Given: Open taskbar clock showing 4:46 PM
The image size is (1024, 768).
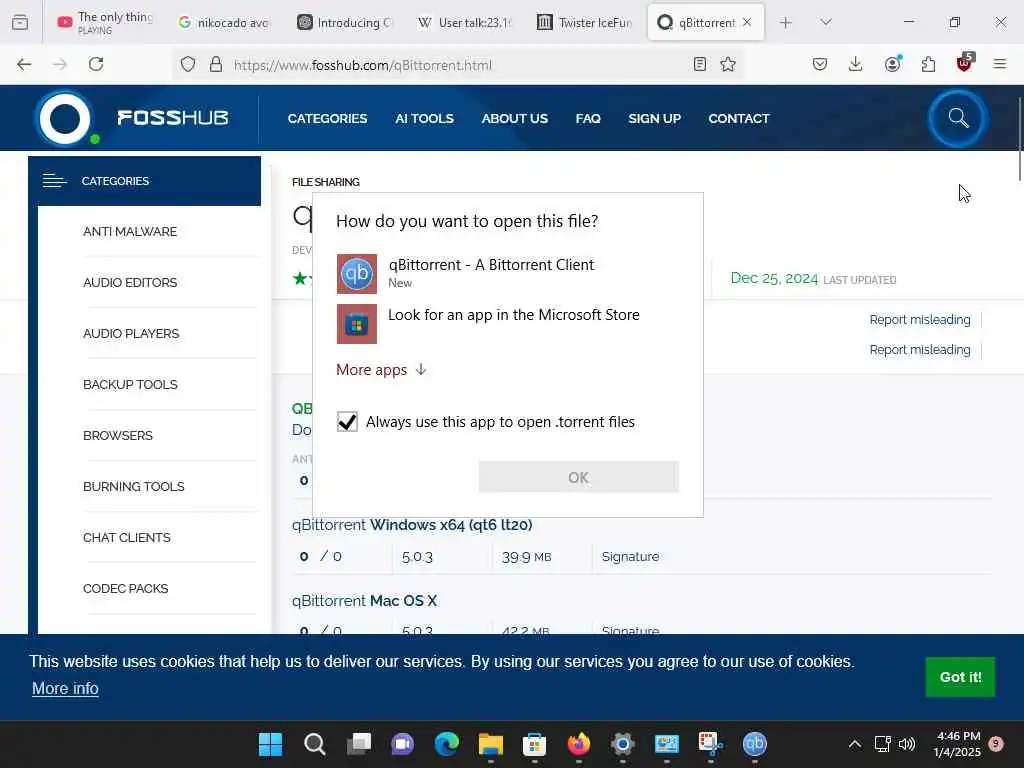Looking at the screenshot, I should (957, 744).
